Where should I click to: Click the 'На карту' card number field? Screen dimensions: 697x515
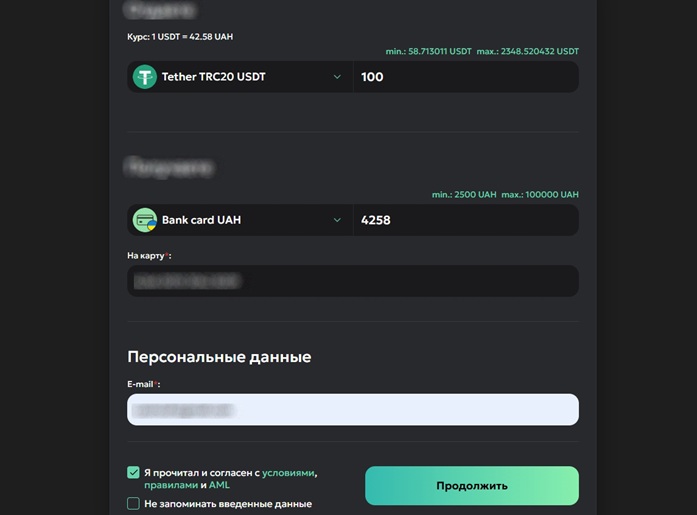353,281
